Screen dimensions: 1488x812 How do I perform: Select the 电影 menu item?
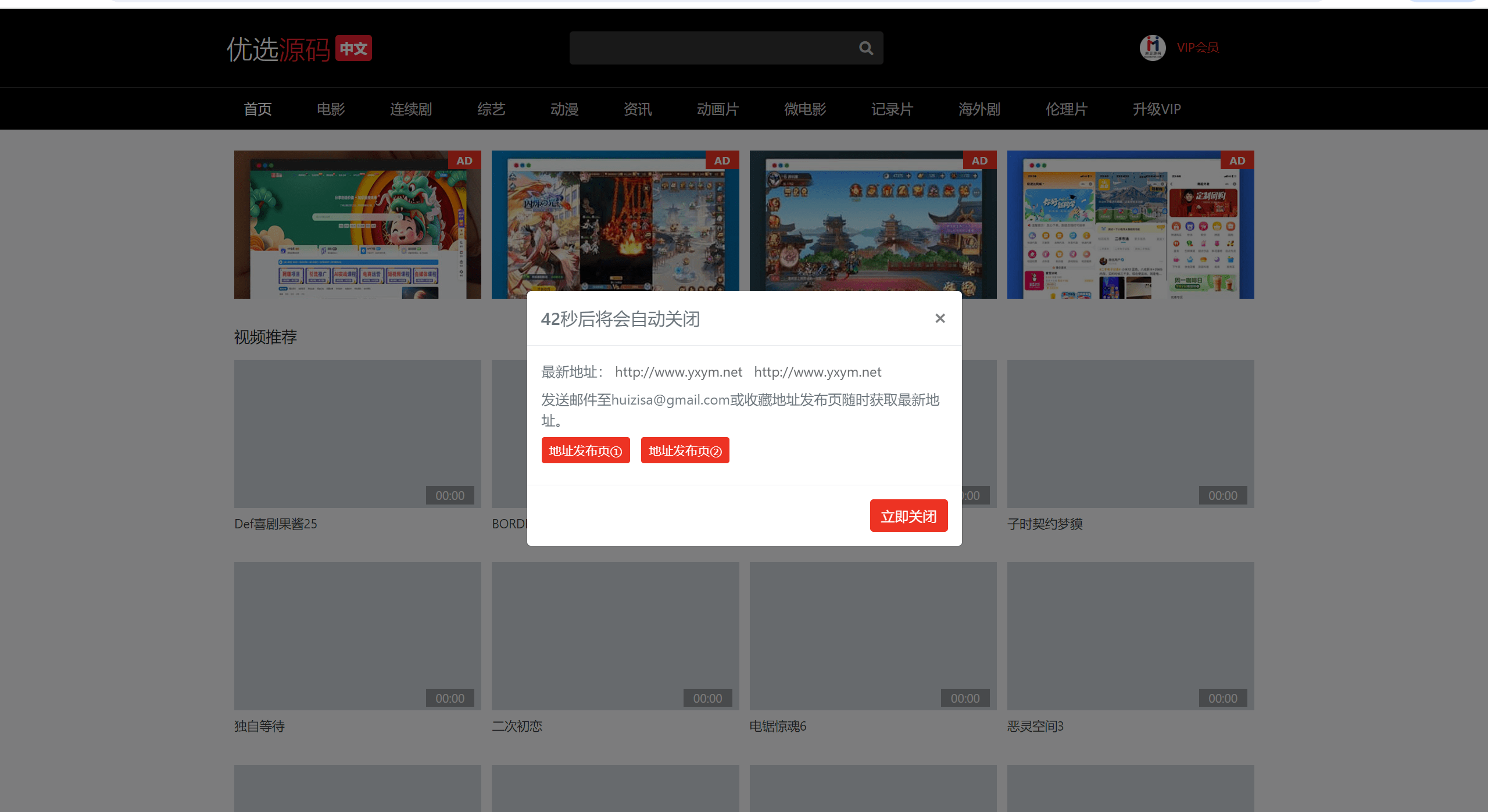click(x=331, y=109)
